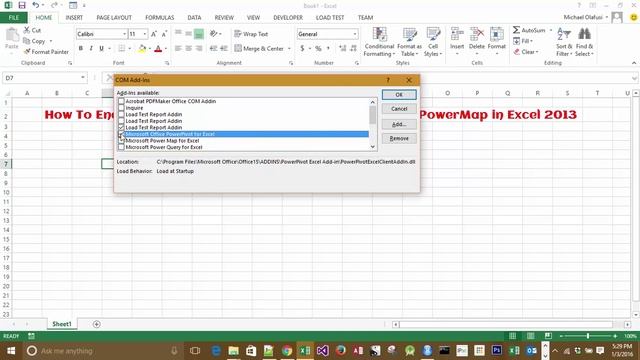Toggle Microsoft Power Query for Excel checkbox

click(121, 147)
